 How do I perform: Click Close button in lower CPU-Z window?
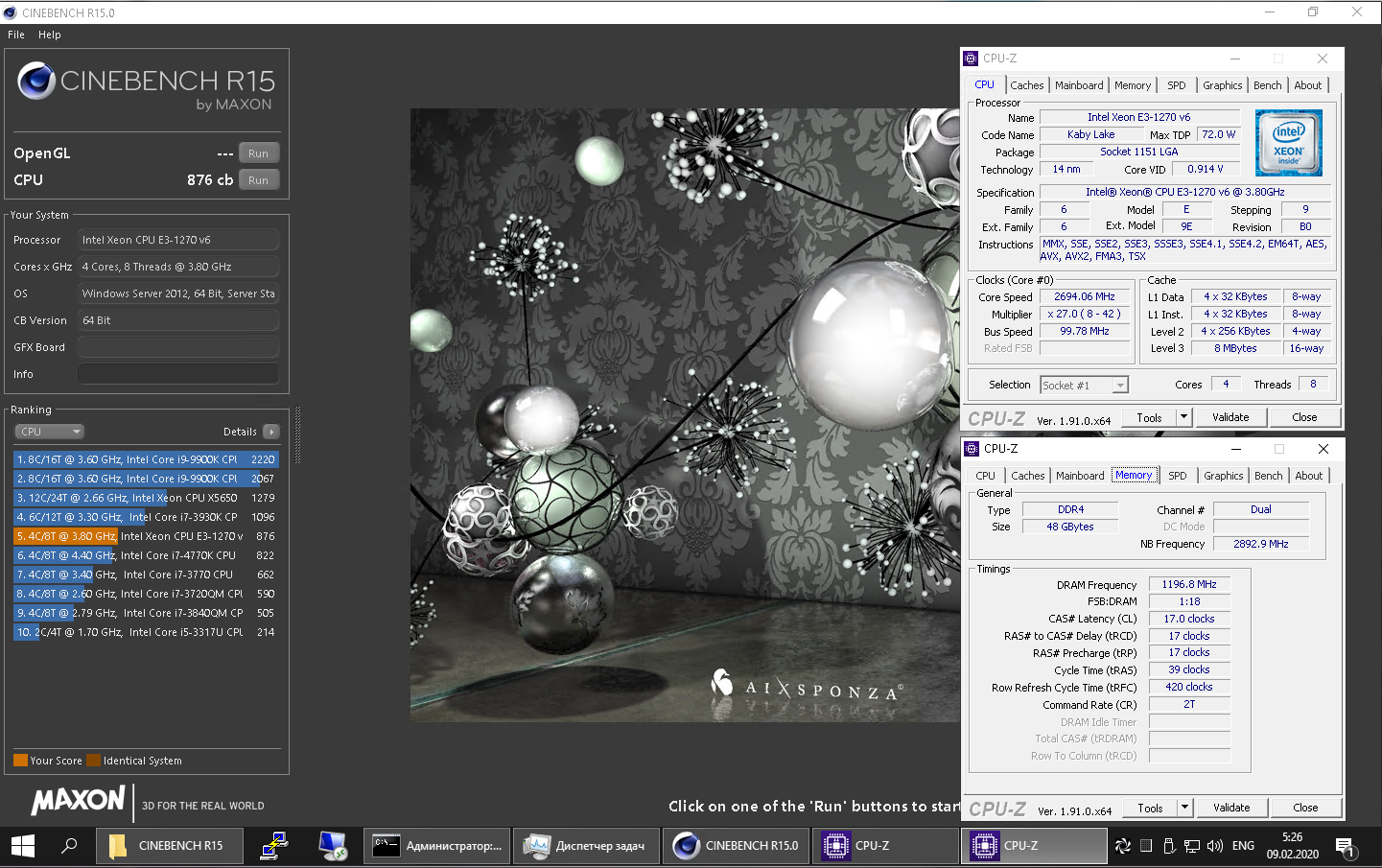click(1305, 808)
